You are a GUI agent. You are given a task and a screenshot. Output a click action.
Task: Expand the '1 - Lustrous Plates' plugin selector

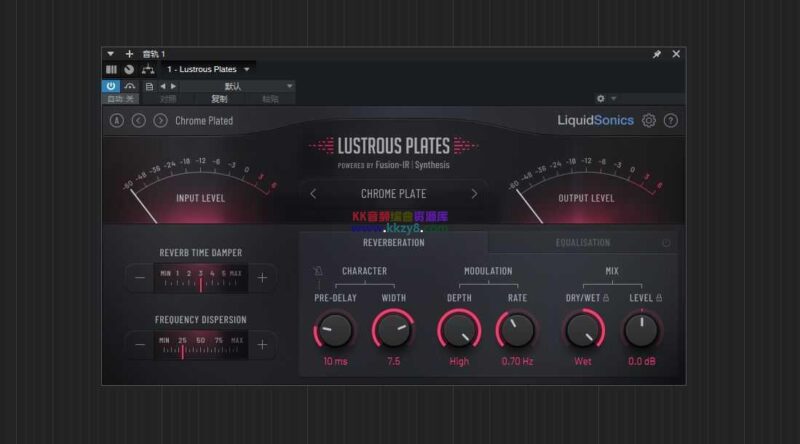209,69
